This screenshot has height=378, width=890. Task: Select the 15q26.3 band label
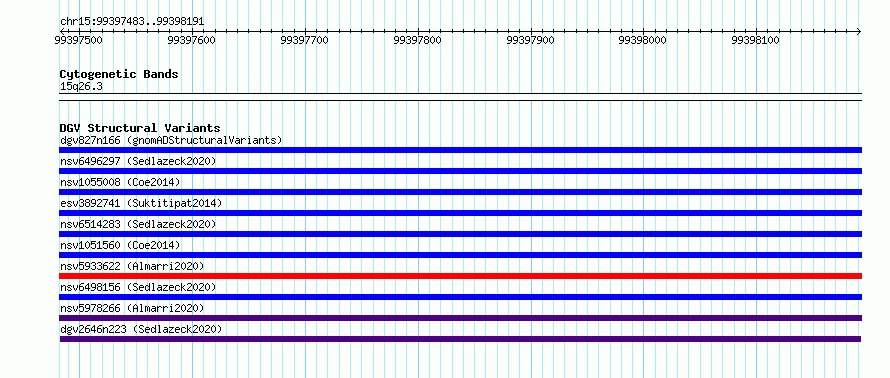click(81, 87)
